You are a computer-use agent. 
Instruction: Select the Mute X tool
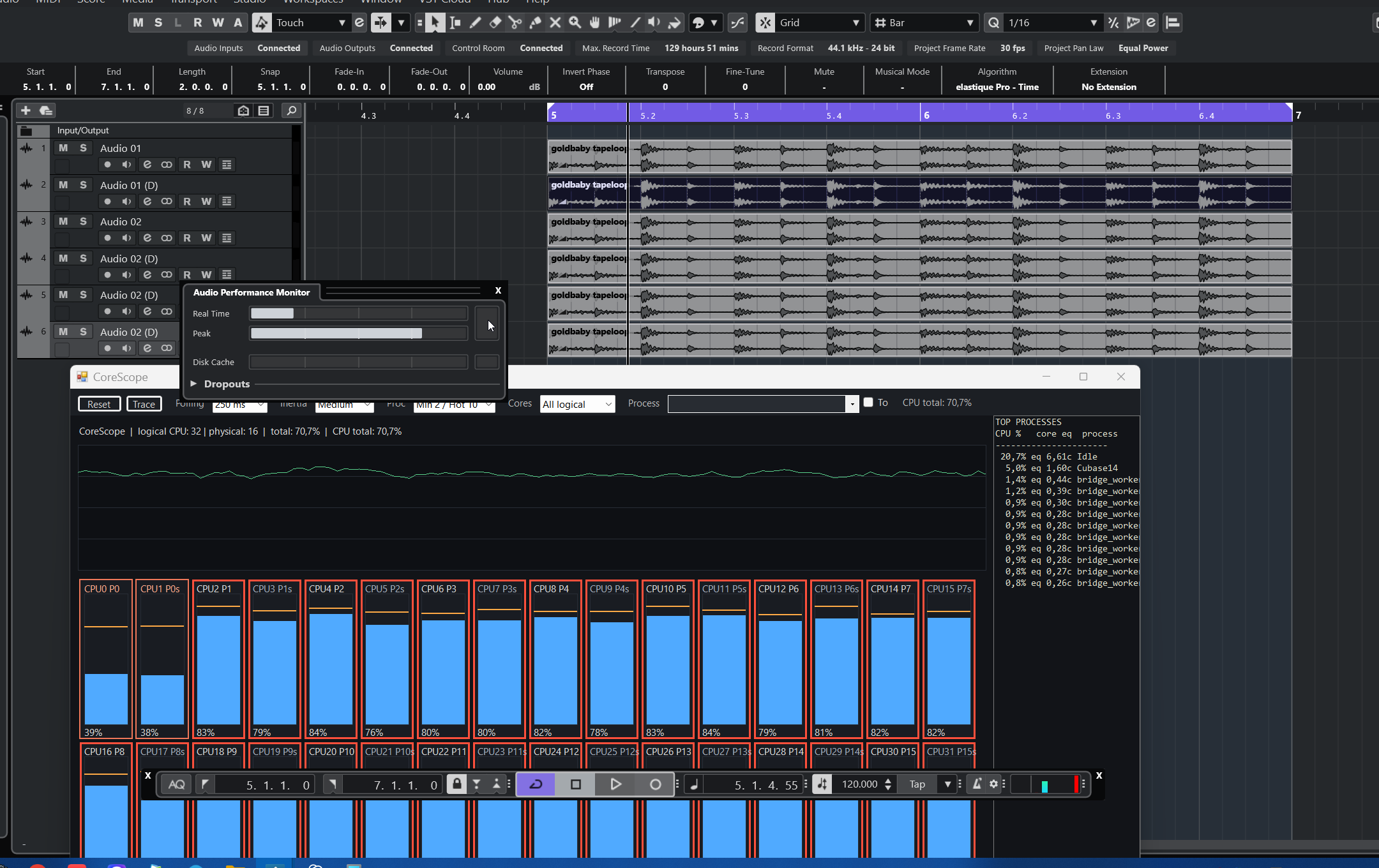555,23
